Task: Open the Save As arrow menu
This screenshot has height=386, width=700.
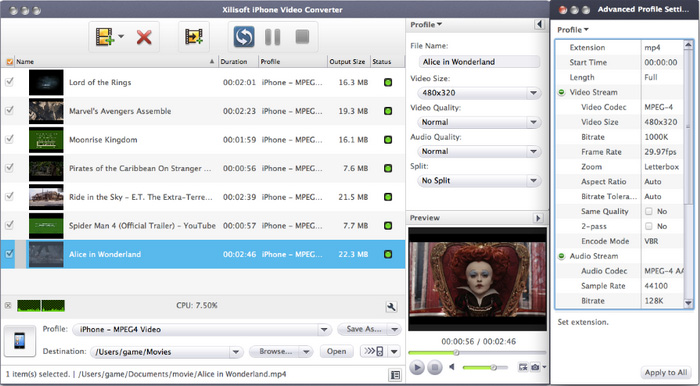Action: (394, 329)
